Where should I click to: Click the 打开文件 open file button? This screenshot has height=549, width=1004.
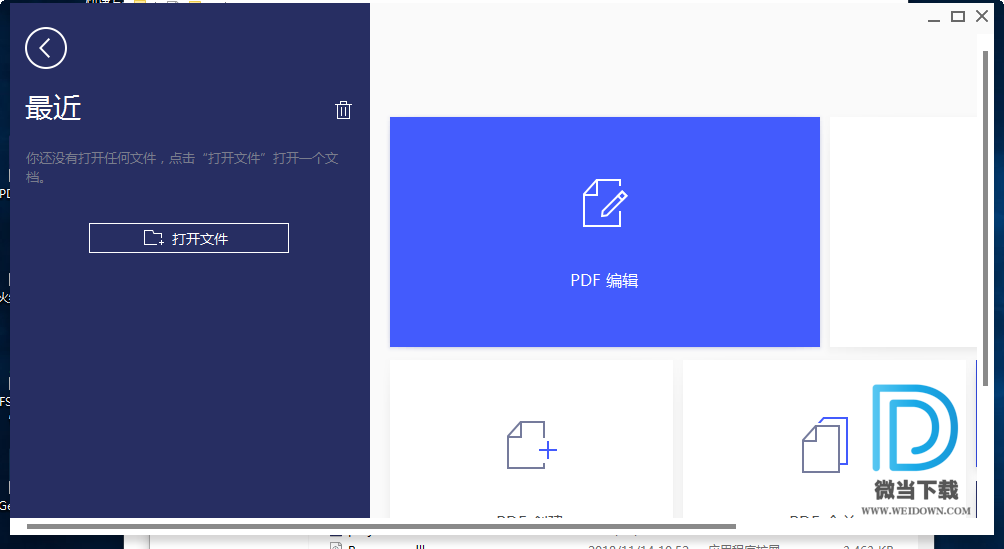(x=189, y=238)
